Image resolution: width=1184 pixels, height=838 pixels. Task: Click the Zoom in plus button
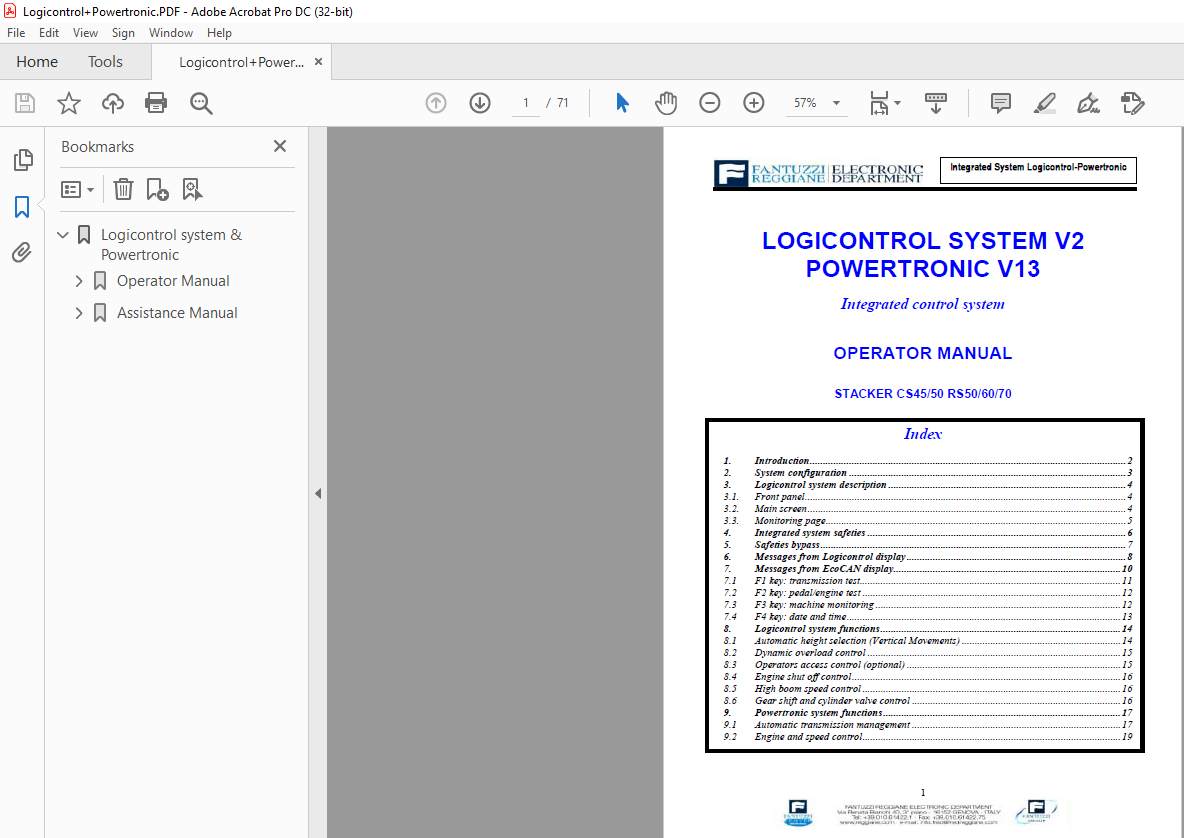click(754, 103)
